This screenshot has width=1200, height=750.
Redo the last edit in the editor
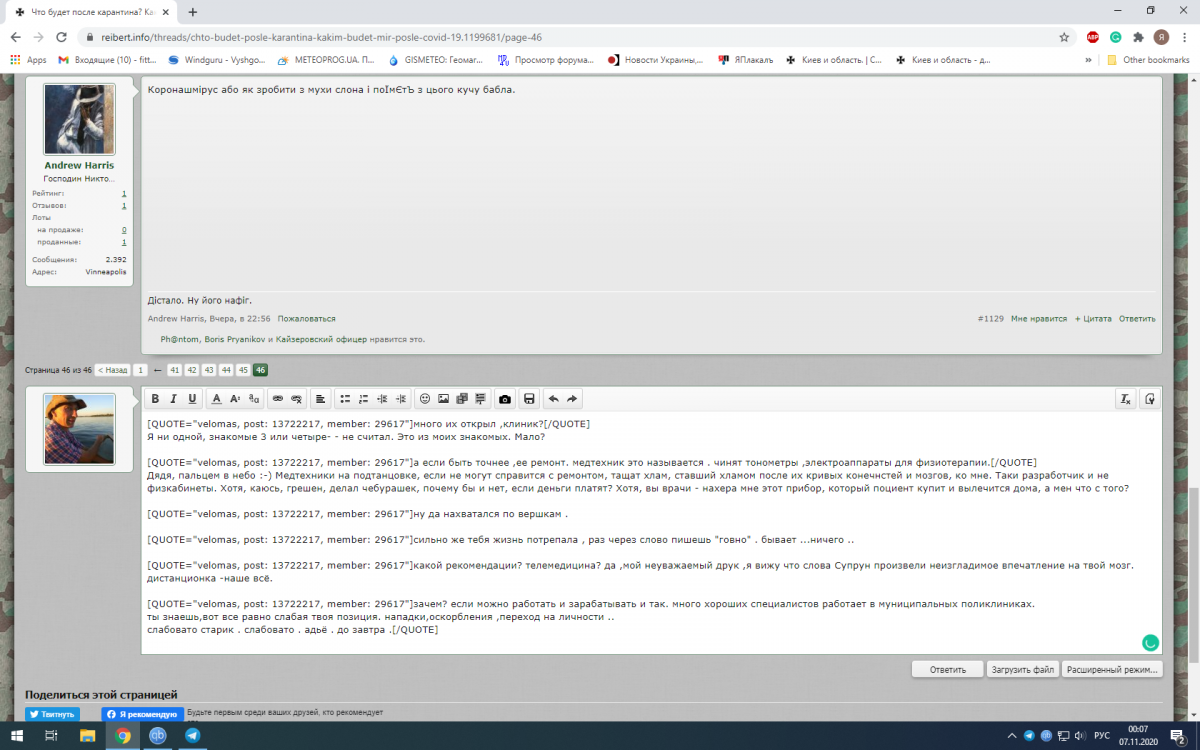click(572, 399)
